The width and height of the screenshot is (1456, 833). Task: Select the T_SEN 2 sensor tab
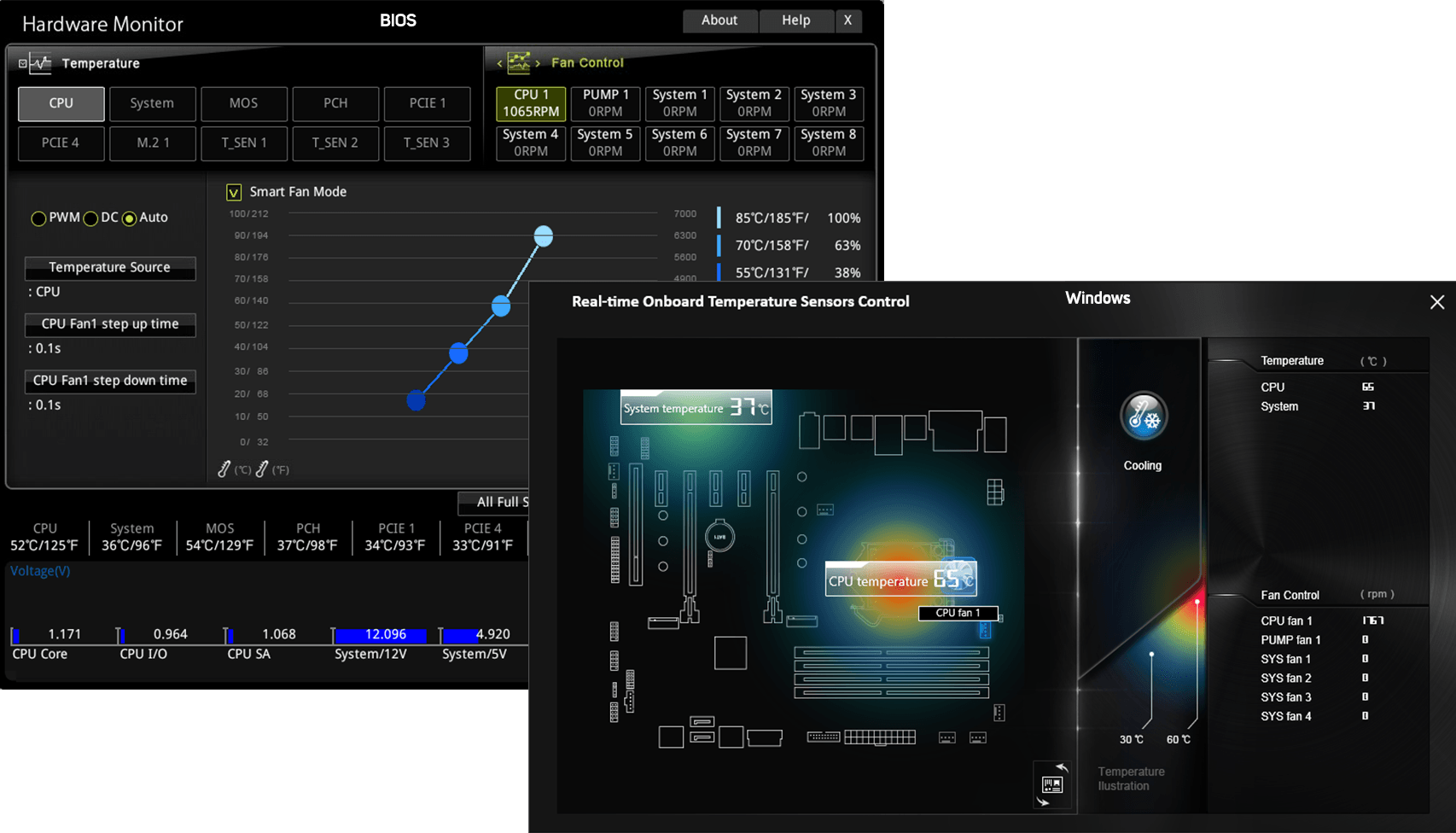335,143
